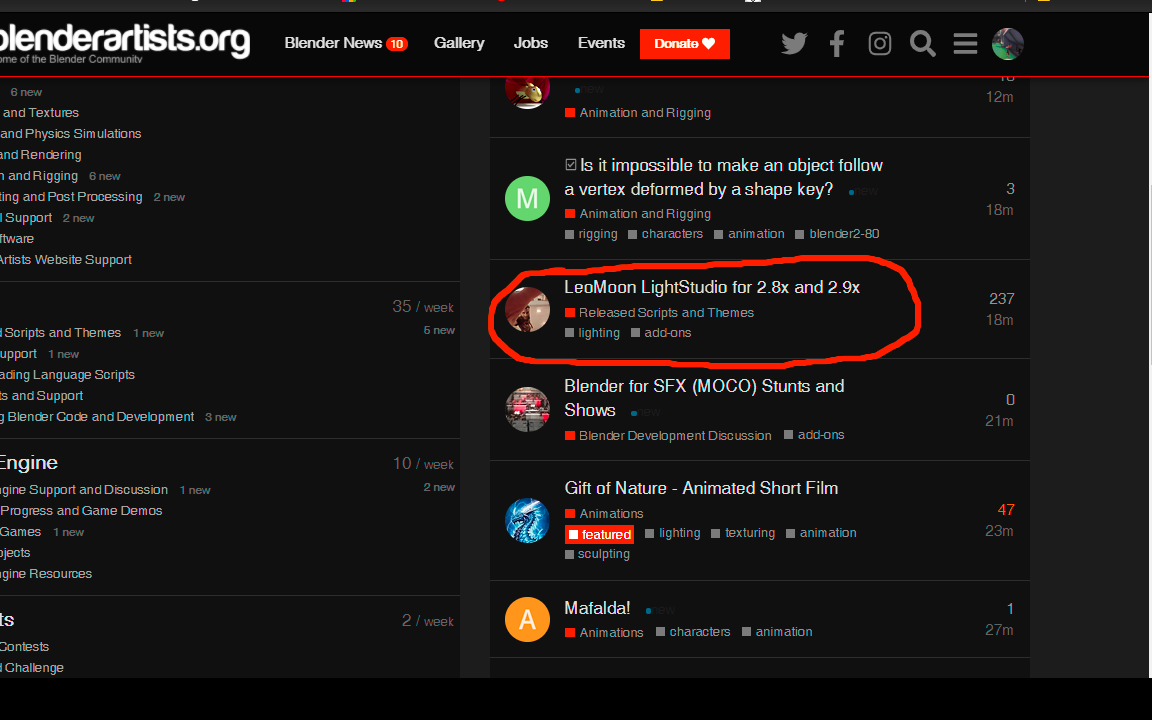Open the Events navigation item
This screenshot has height=720, width=1152.
click(x=601, y=43)
